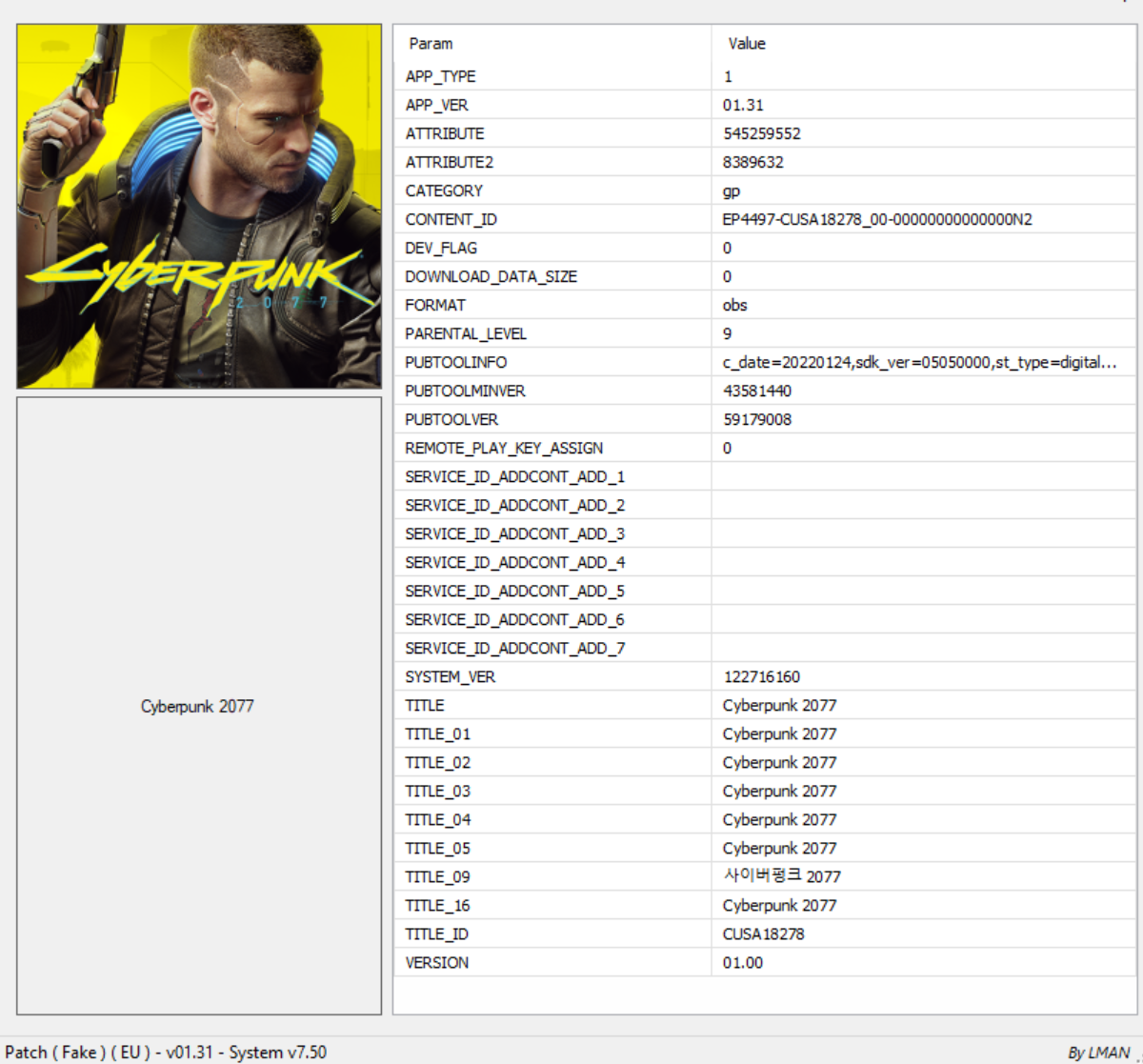Click the SERVICE_ID_ADDCONT_ADD_3 row

(764, 533)
